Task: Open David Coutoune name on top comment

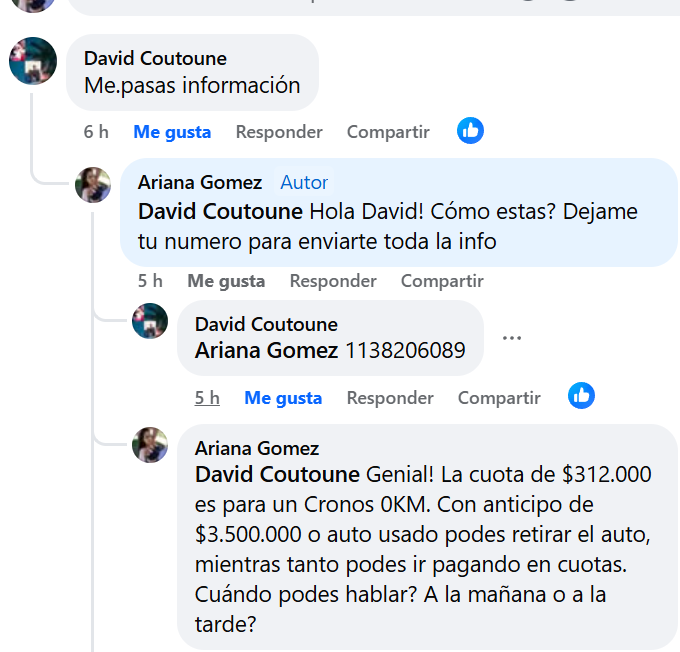Action: pos(155,59)
